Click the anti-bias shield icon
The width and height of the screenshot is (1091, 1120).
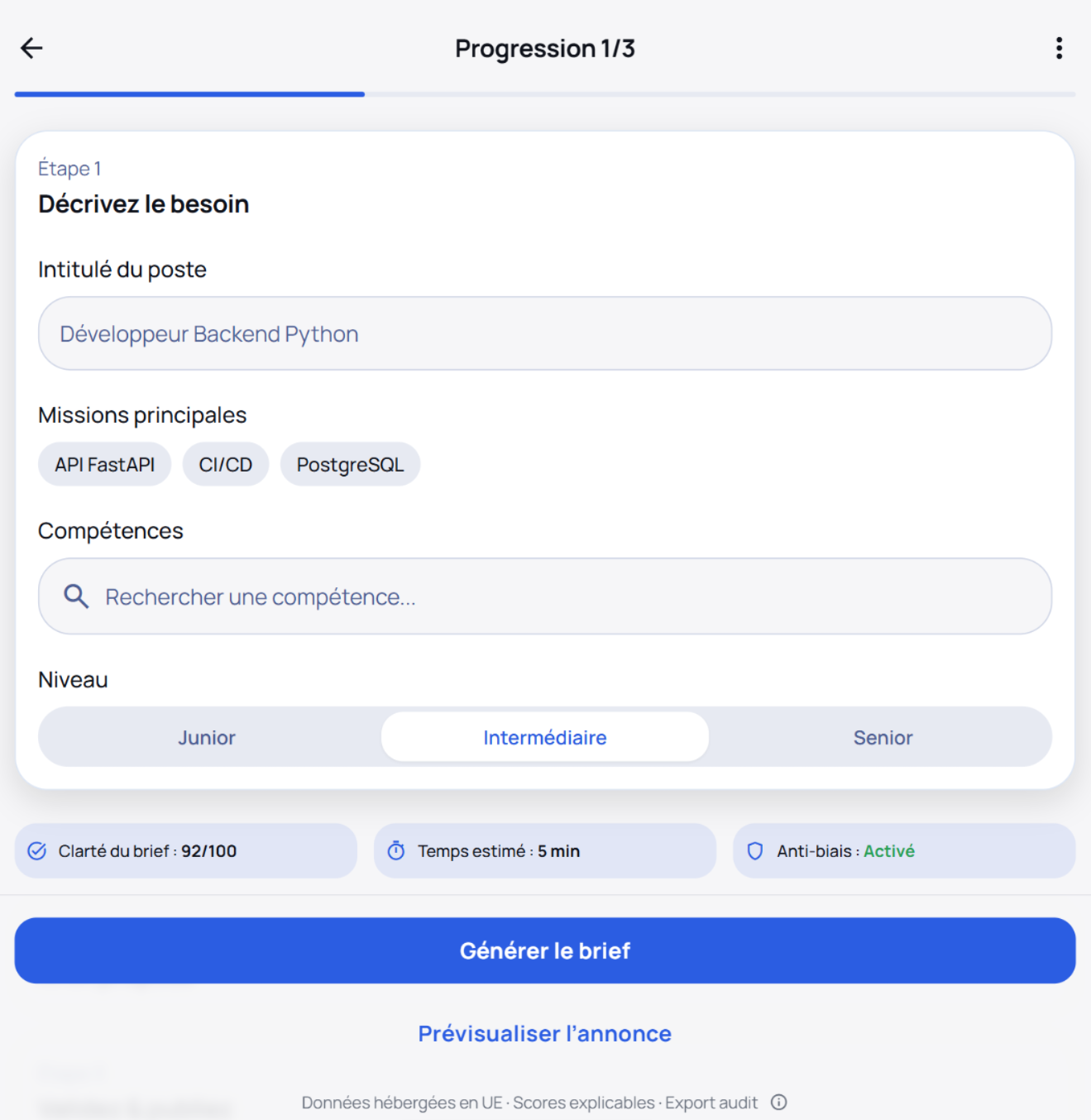click(755, 851)
